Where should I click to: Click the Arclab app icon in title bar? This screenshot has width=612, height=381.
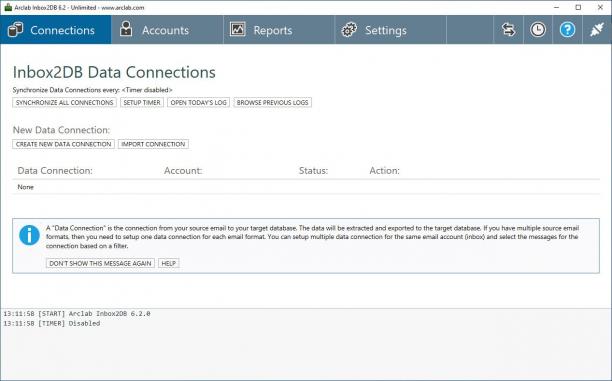point(8,7)
